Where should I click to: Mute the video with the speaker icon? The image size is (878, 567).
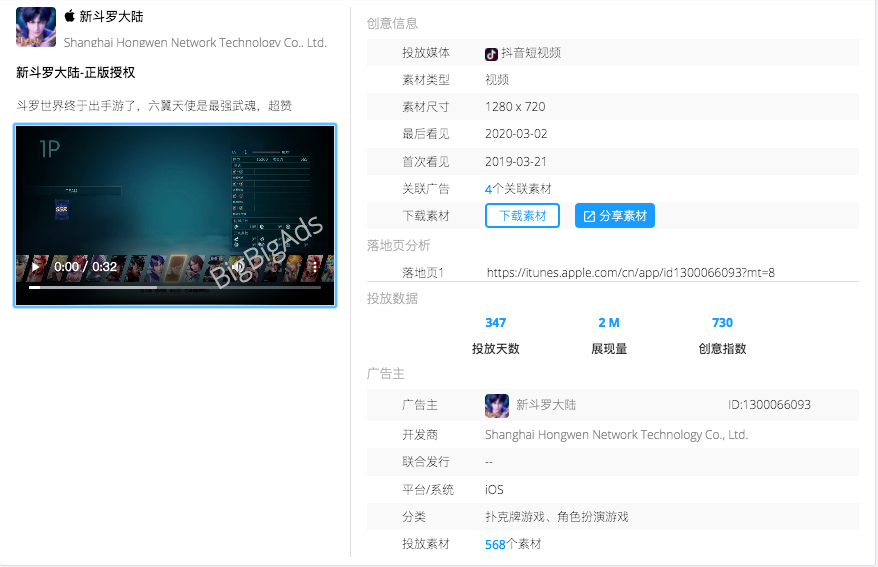(x=237, y=266)
